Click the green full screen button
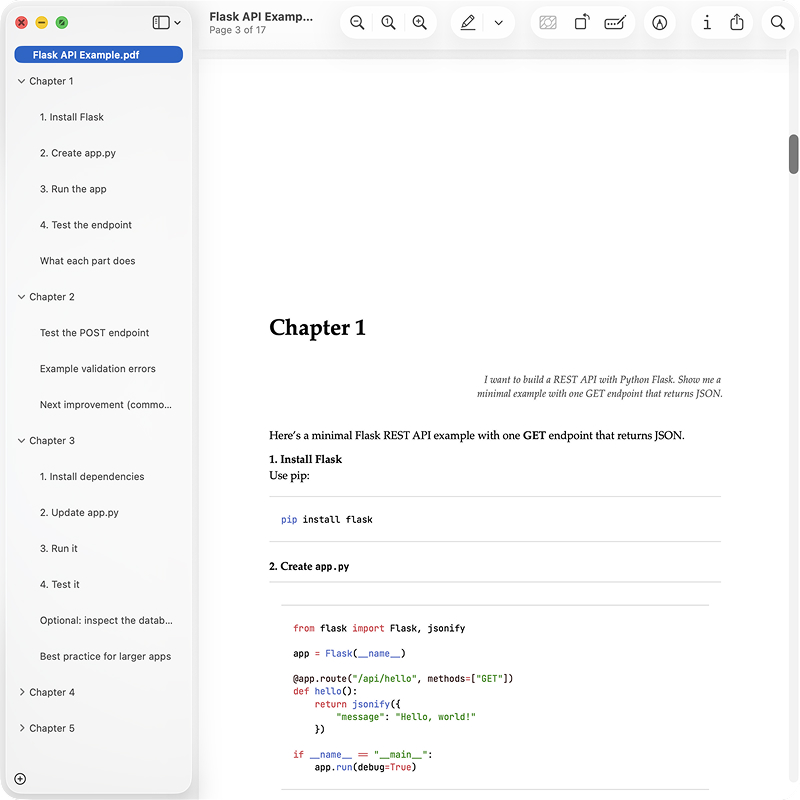This screenshot has width=800, height=800. tap(62, 22)
